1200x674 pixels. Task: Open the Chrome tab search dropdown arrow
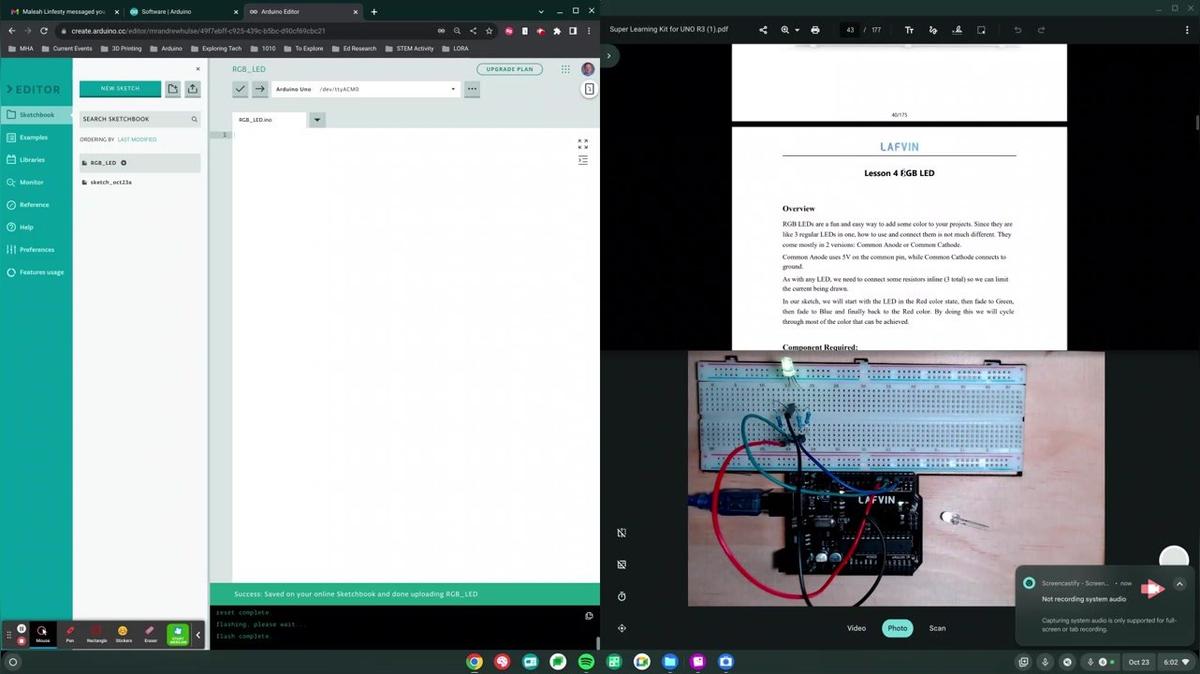(x=541, y=11)
